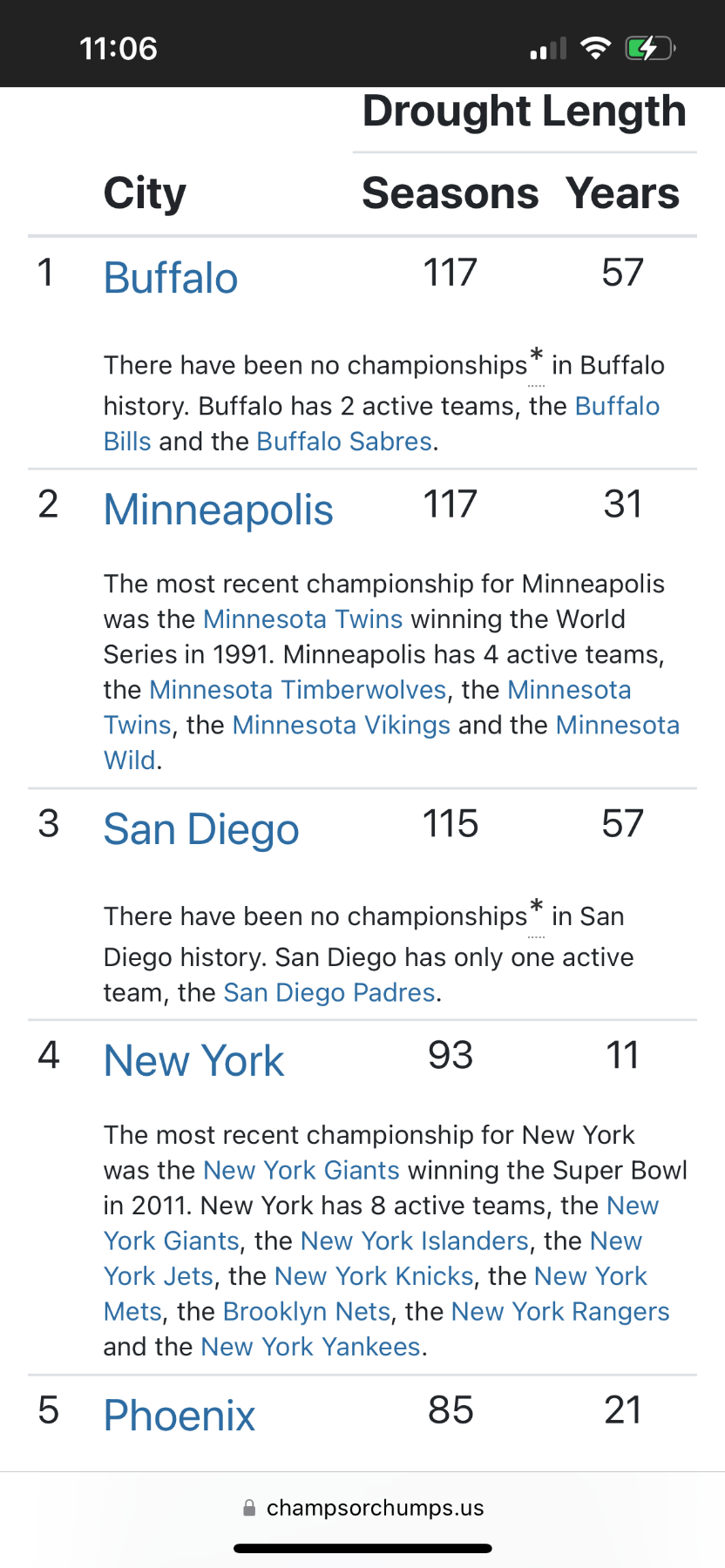The image size is (725, 1568).
Task: Tap the Wi-Fi status icon
Action: point(596,49)
